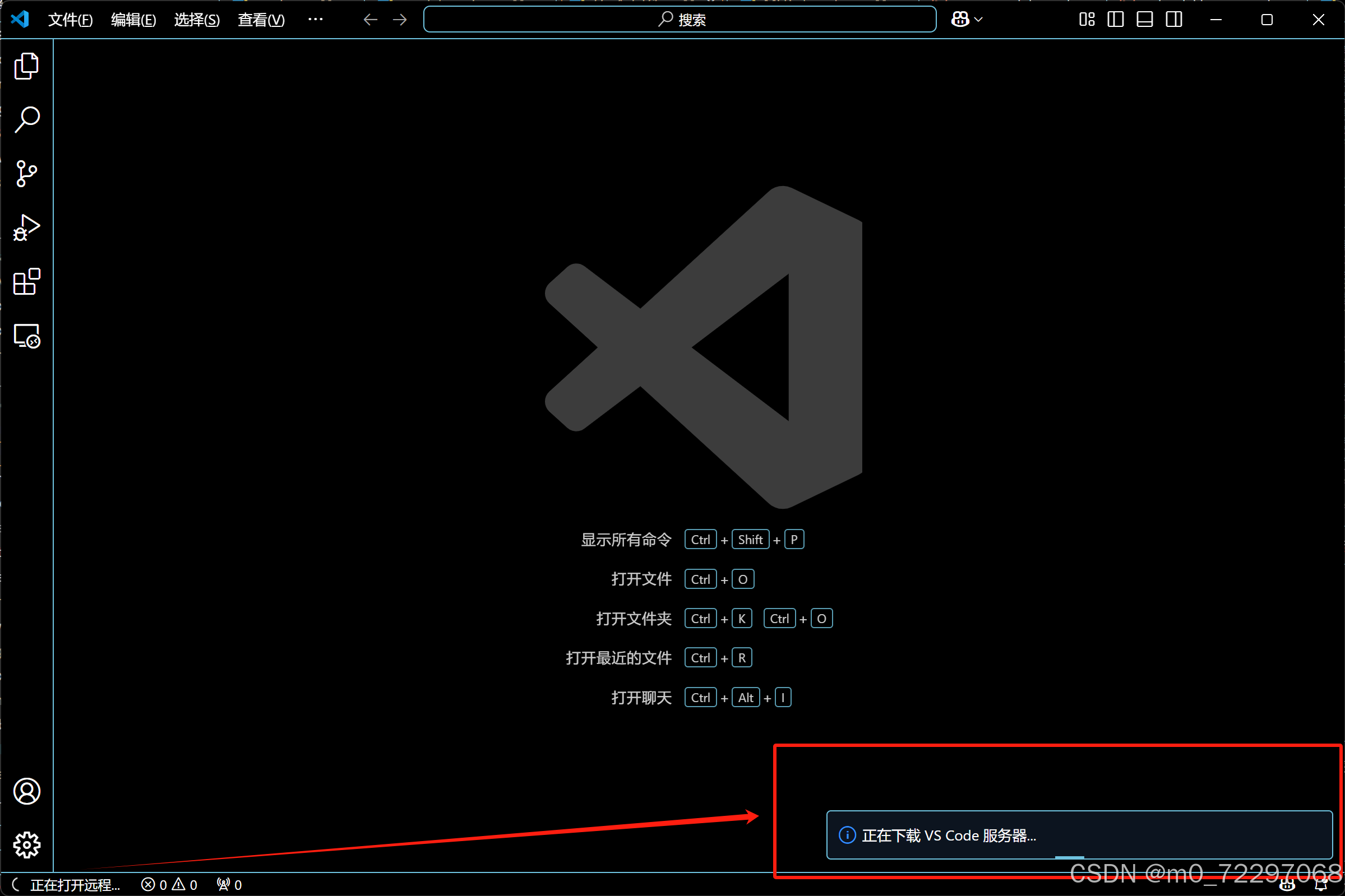Close the VS Code window
The image size is (1345, 896).
tap(1318, 20)
